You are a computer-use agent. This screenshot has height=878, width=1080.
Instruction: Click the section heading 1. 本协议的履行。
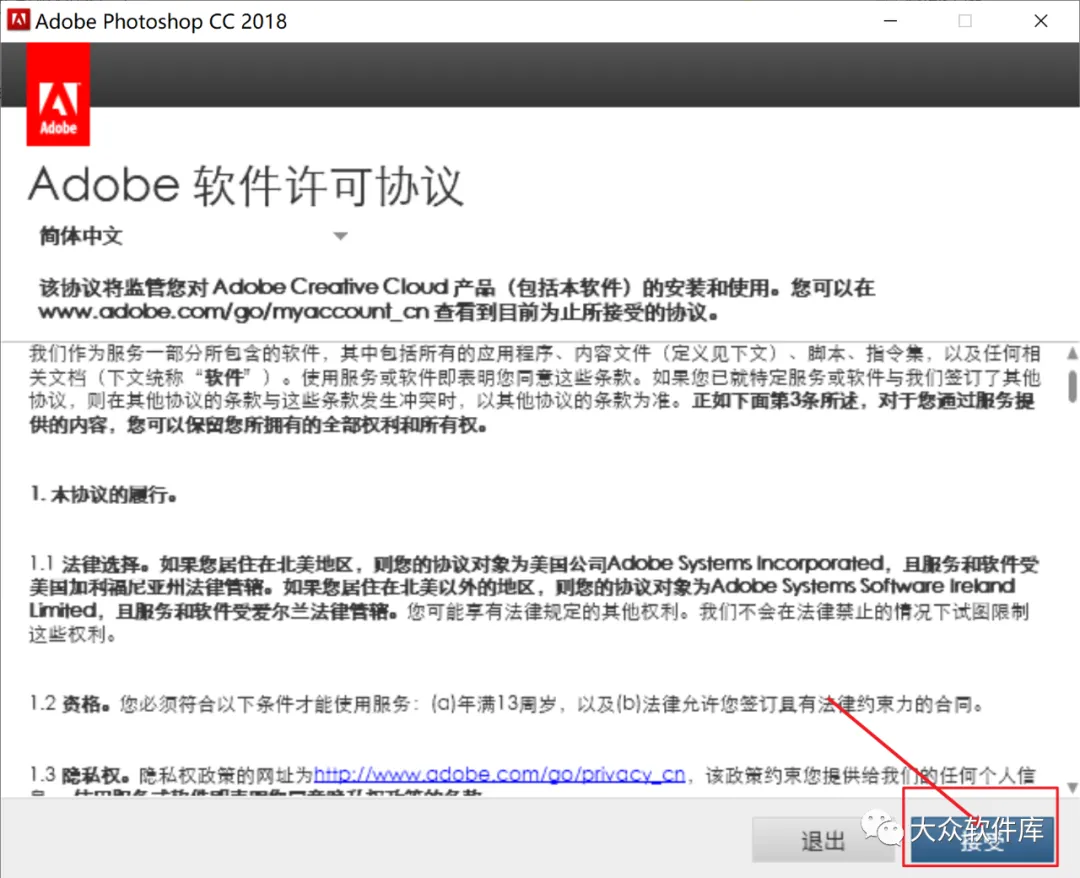(103, 494)
